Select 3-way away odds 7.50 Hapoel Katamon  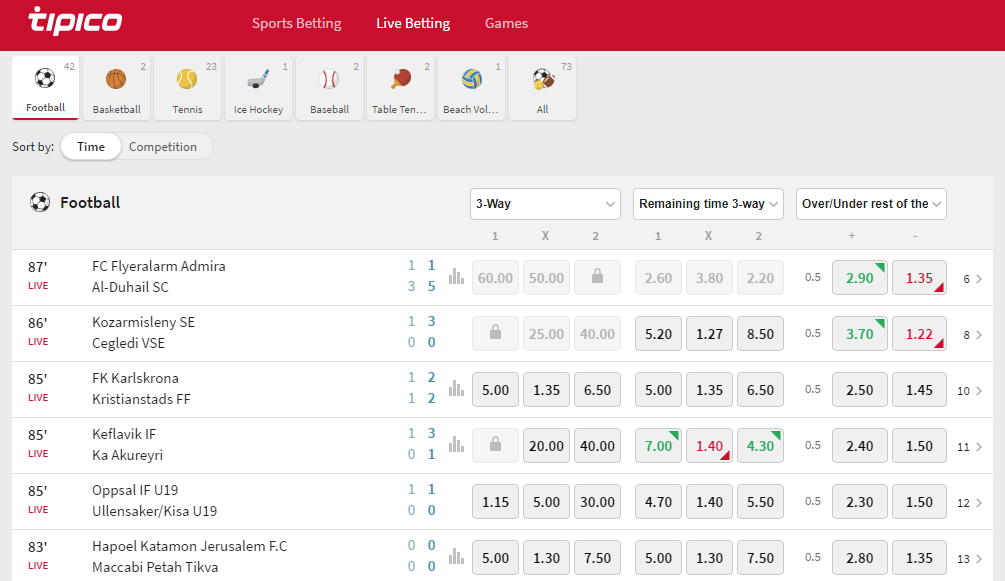(x=597, y=558)
